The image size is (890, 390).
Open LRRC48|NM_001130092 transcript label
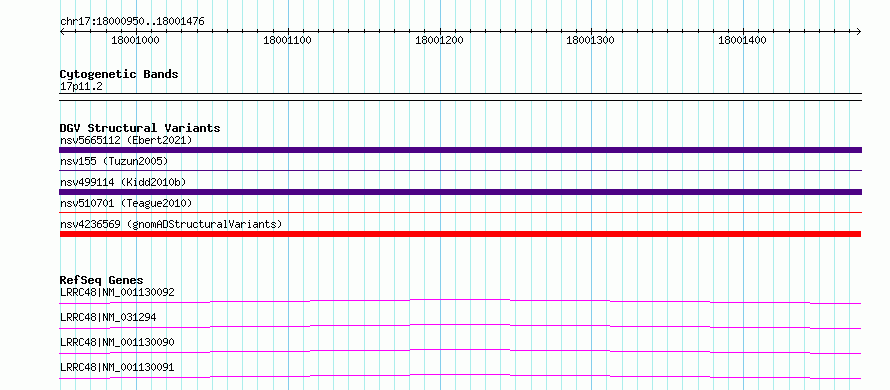(117, 292)
